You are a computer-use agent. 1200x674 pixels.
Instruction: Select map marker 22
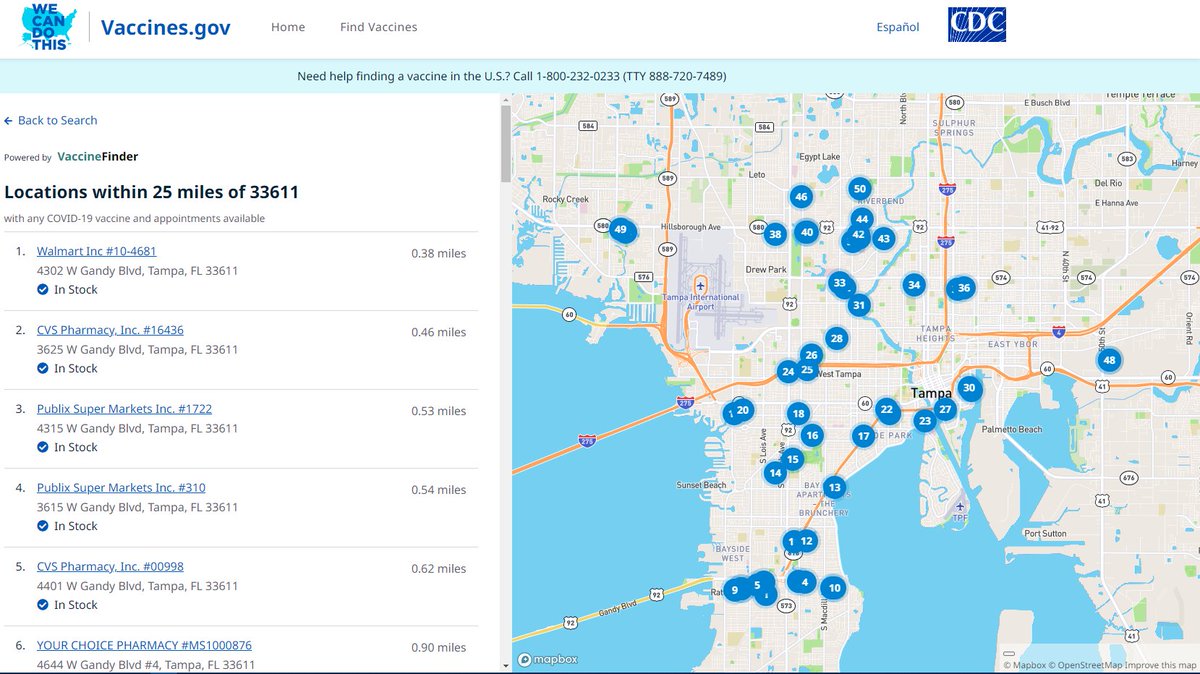(887, 409)
